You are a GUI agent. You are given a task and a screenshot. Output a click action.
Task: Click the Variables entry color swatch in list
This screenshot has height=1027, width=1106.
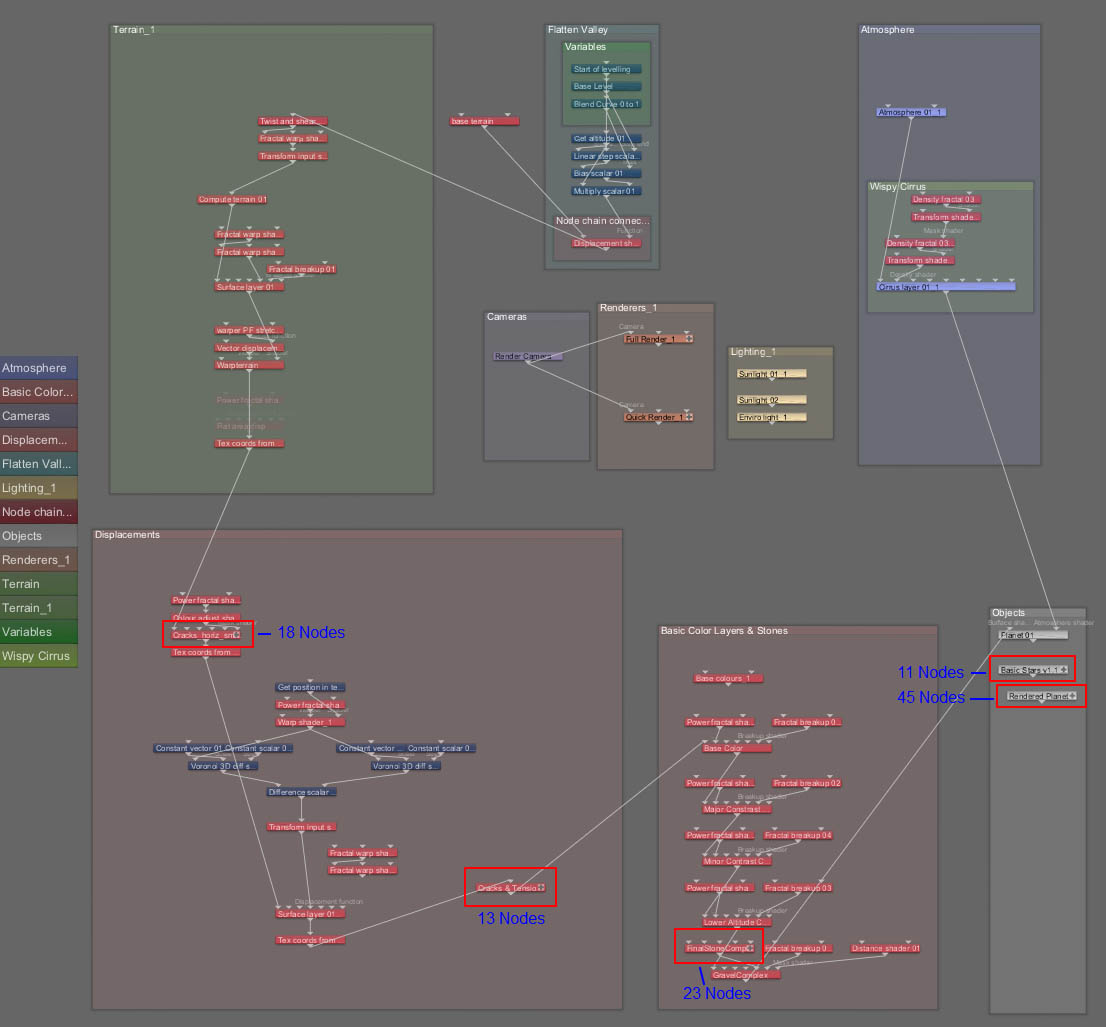[39, 632]
